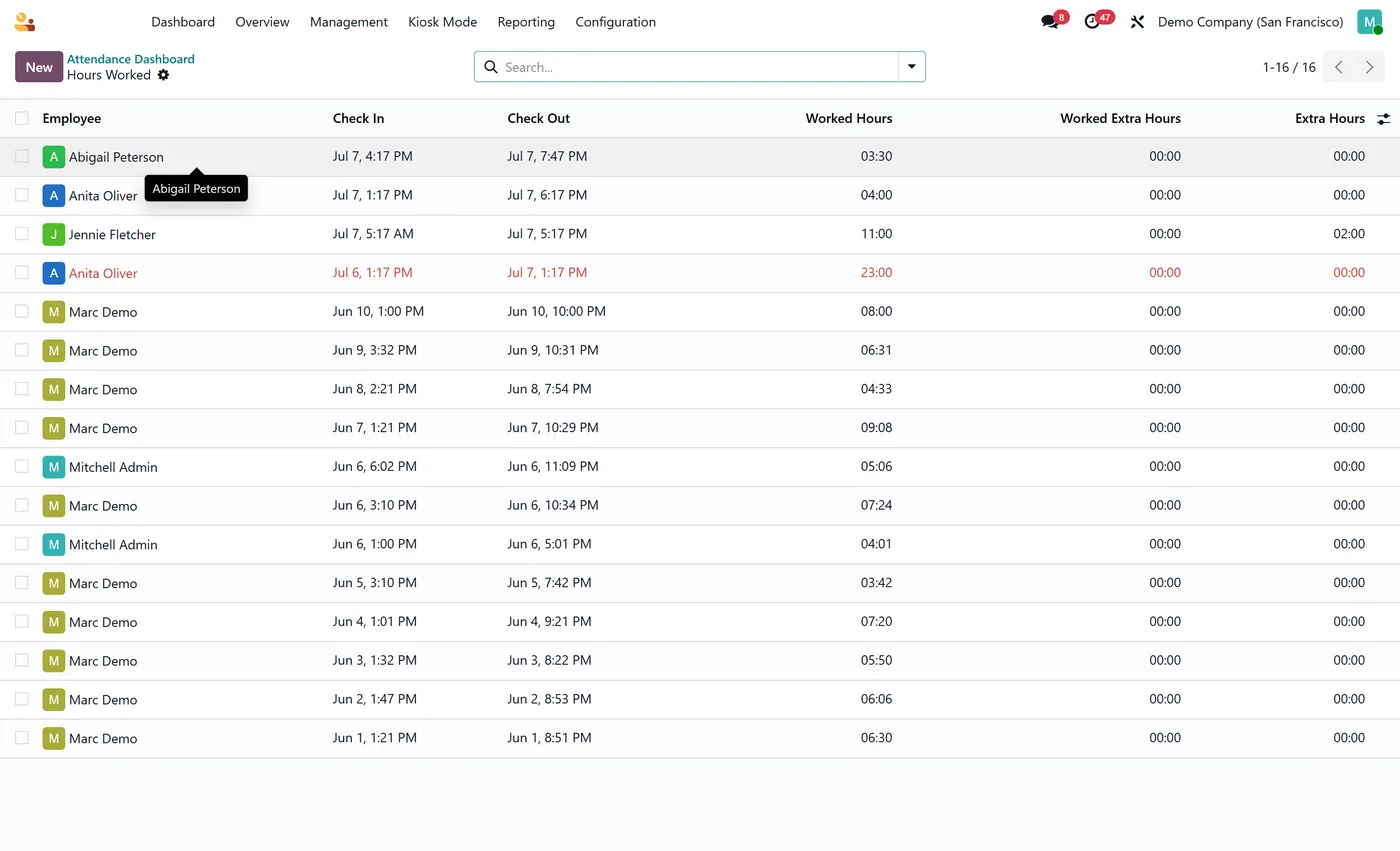
Task: Click the Jun 2, 1:47 PM check in cell
Action: 375,699
